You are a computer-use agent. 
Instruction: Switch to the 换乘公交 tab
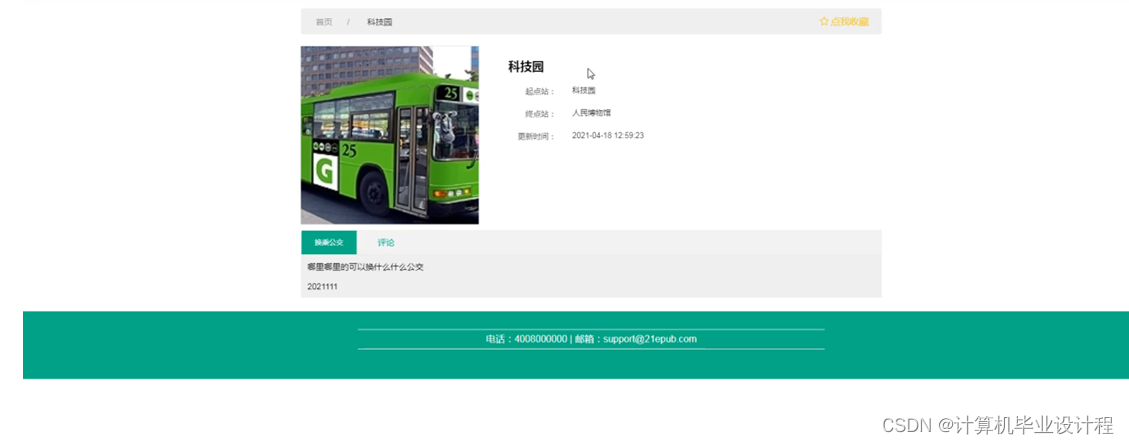pyautogui.click(x=329, y=243)
